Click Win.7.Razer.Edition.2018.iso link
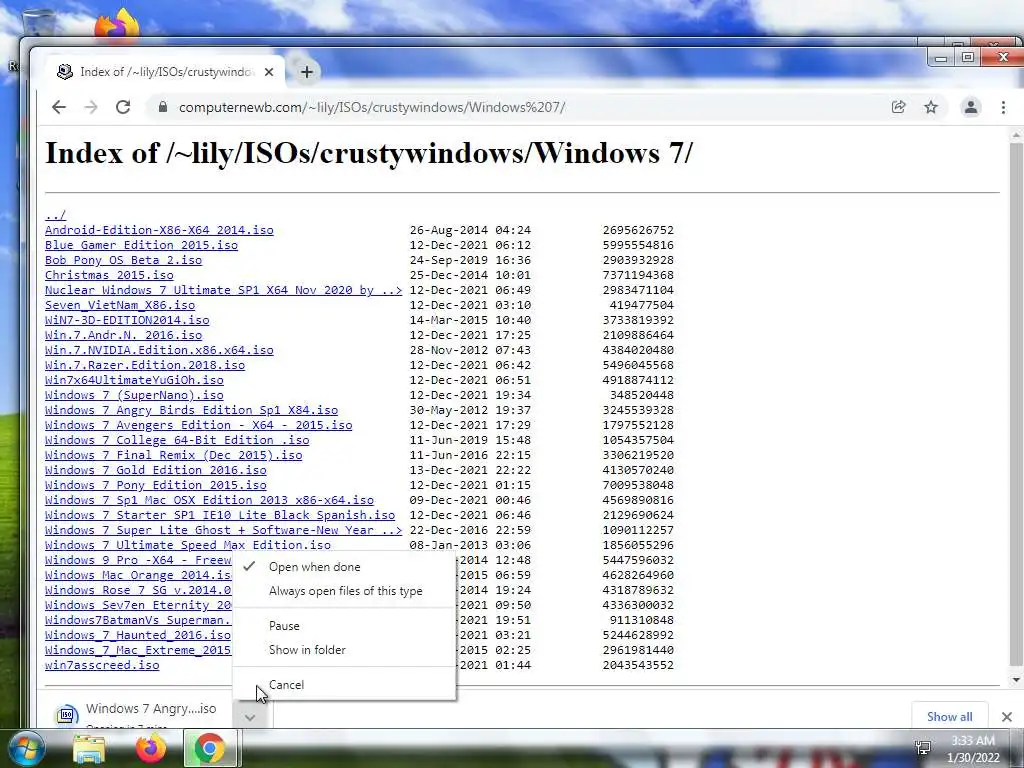The height and width of the screenshot is (768, 1024). (x=145, y=365)
